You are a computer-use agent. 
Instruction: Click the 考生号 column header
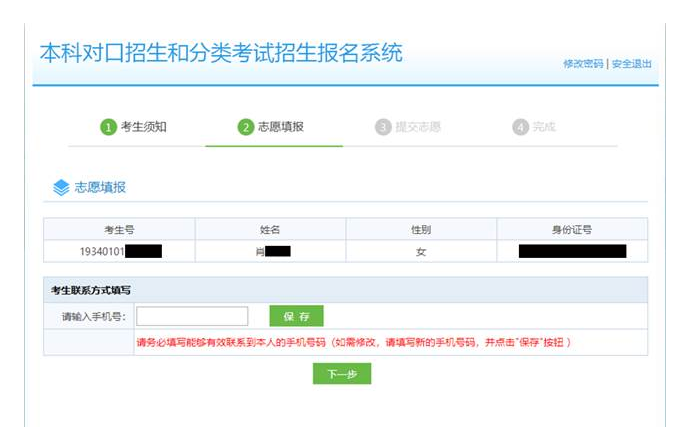pos(119,229)
